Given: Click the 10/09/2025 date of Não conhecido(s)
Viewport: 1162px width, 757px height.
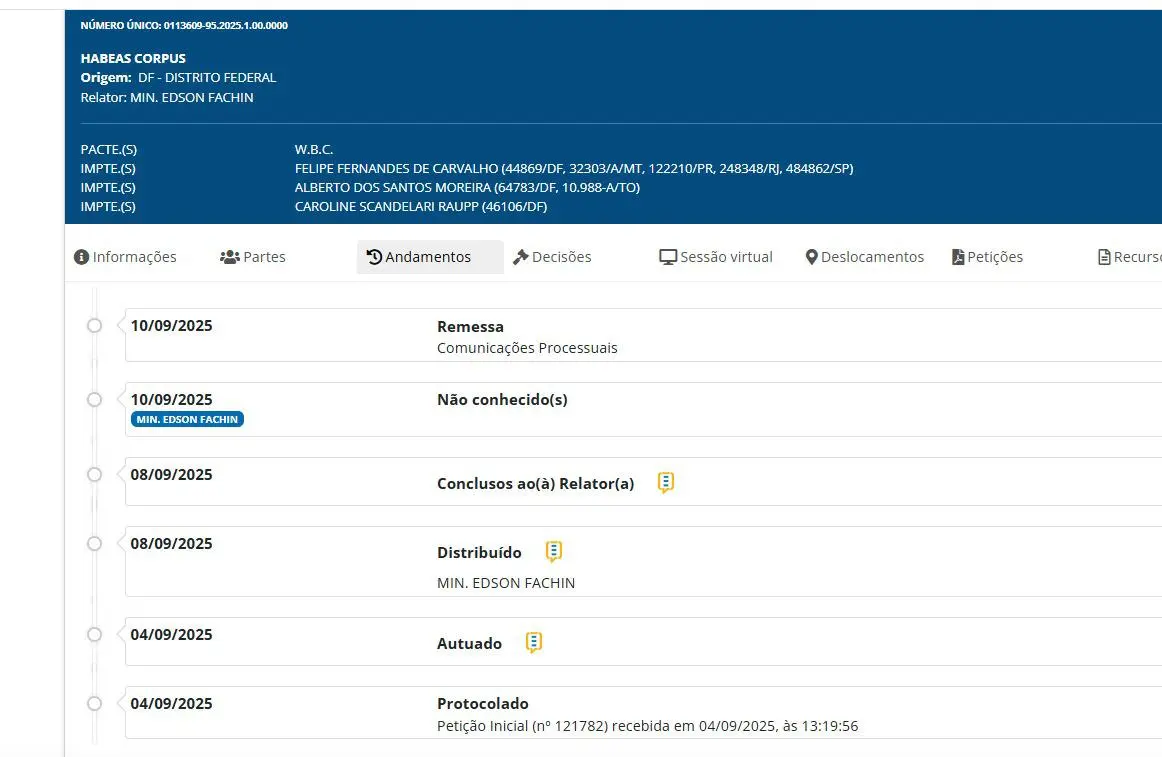Looking at the screenshot, I should pos(171,400).
